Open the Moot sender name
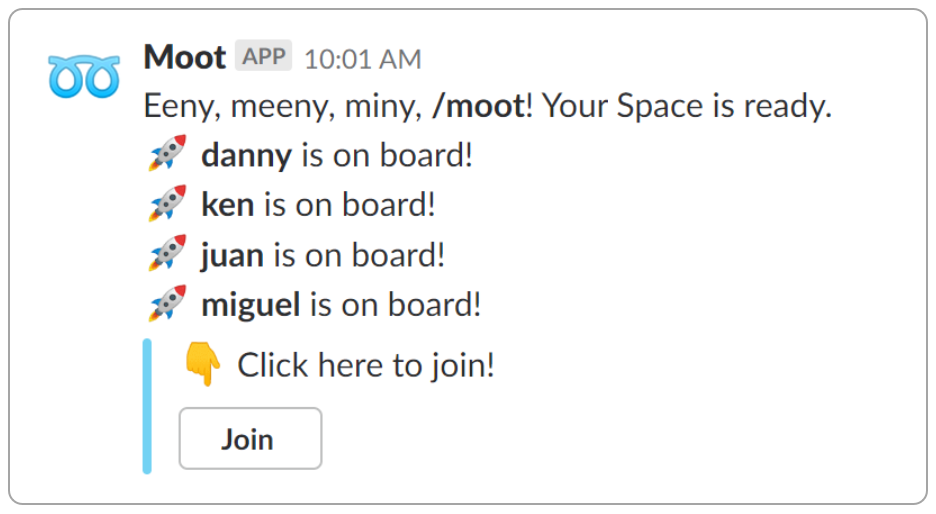 click(185, 57)
